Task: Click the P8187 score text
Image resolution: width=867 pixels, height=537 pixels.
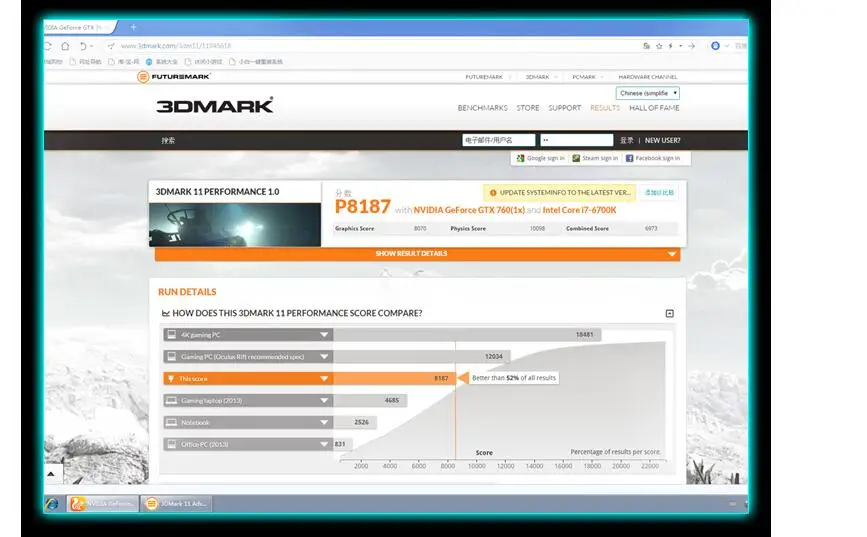Action: click(x=363, y=207)
